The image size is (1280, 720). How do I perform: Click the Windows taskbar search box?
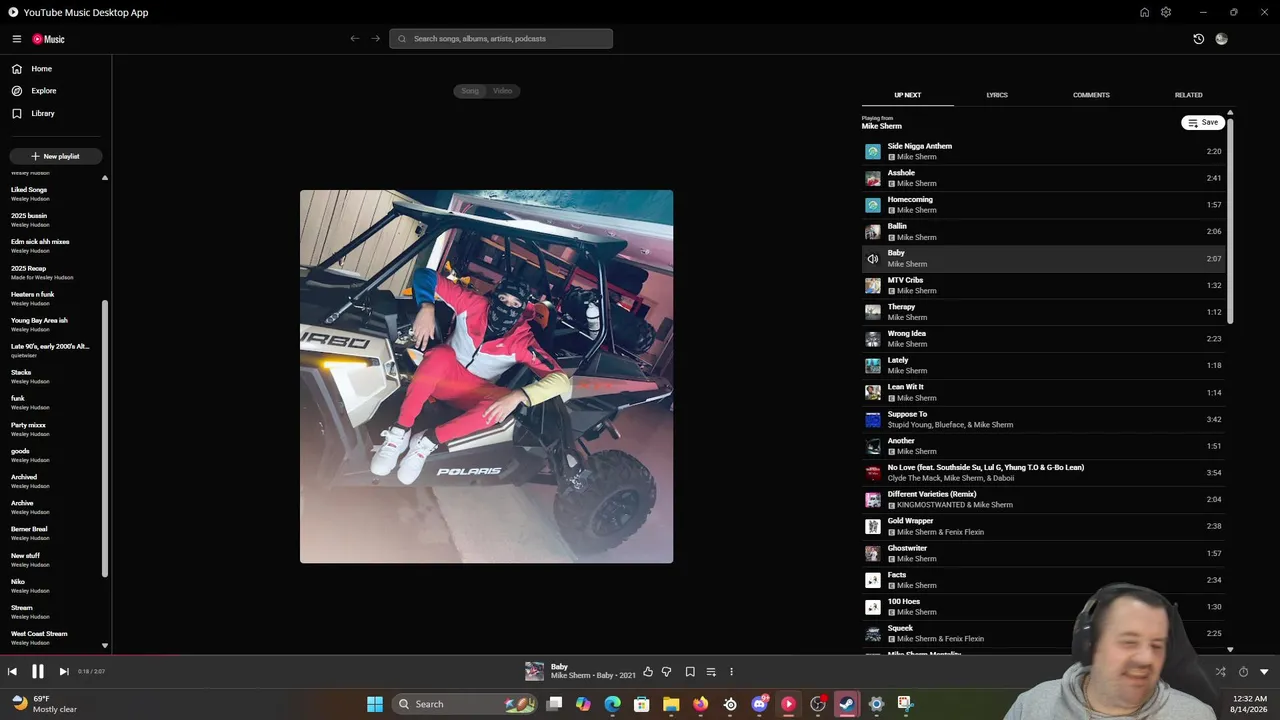click(x=466, y=704)
